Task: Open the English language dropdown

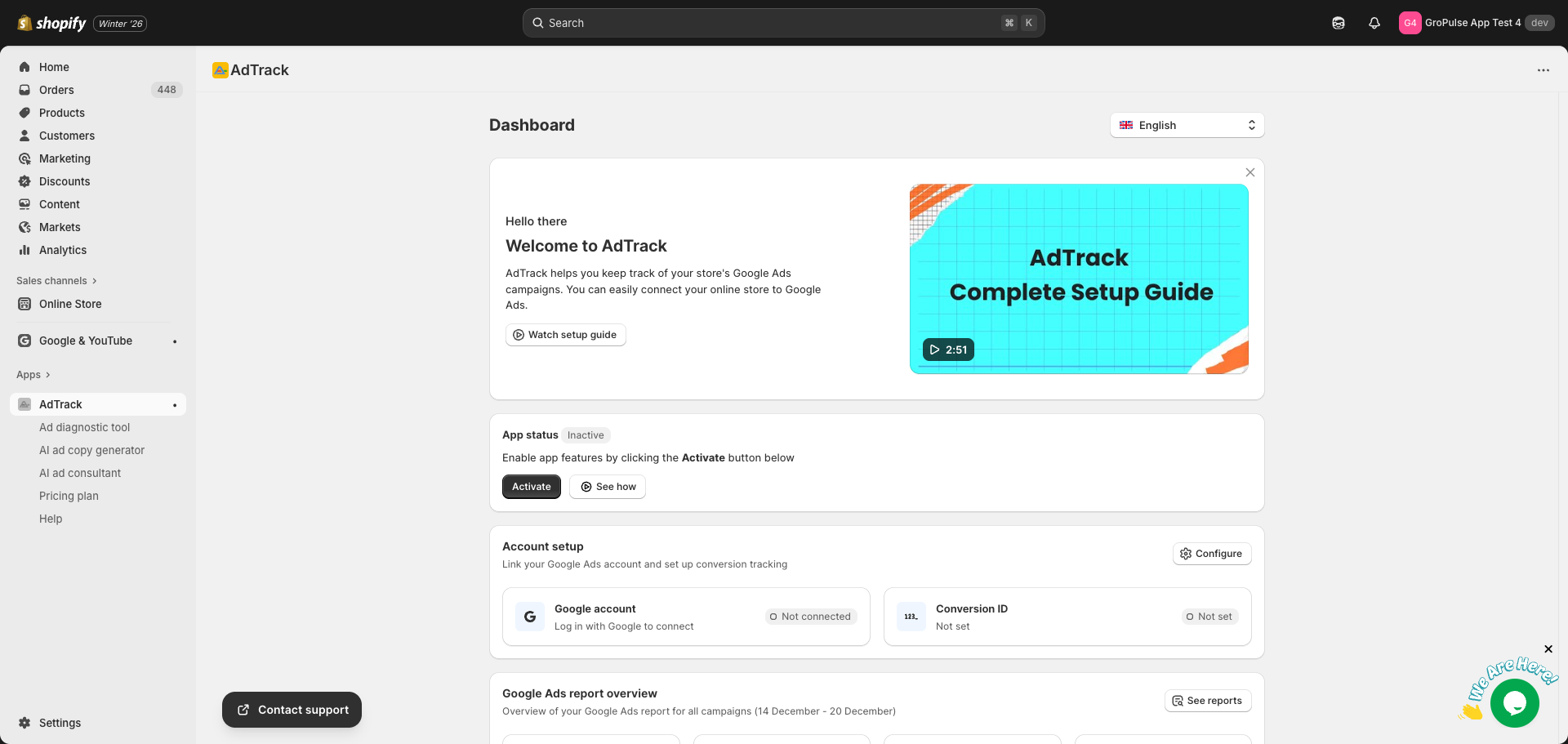Action: [x=1186, y=125]
